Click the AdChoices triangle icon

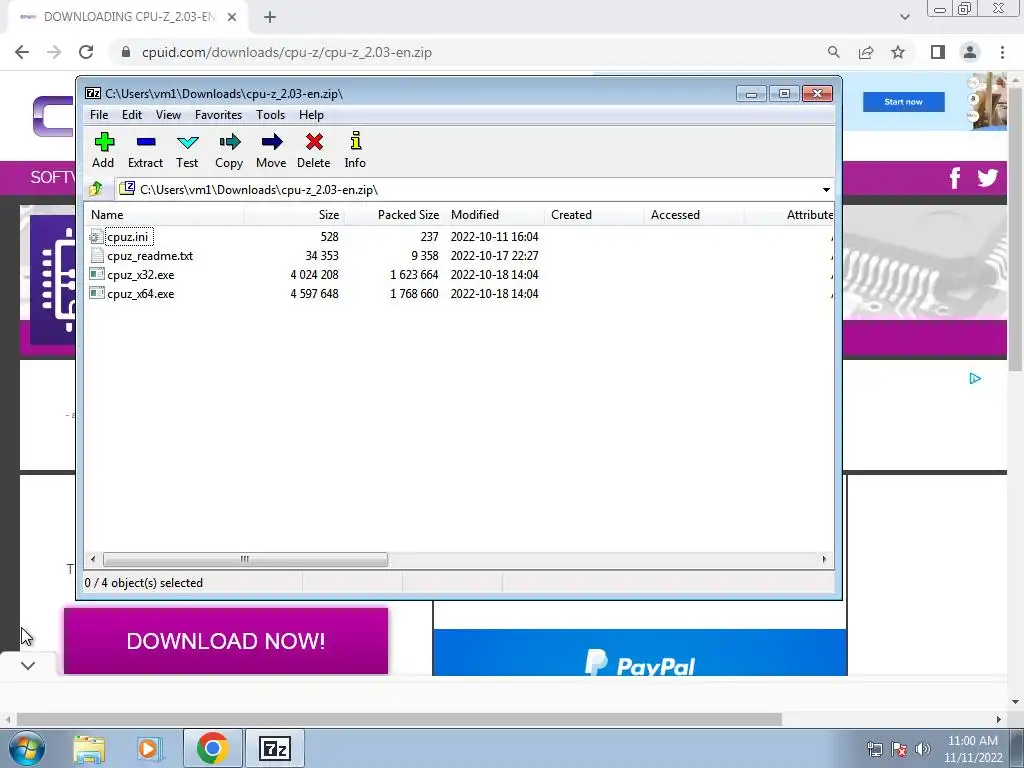click(x=975, y=379)
